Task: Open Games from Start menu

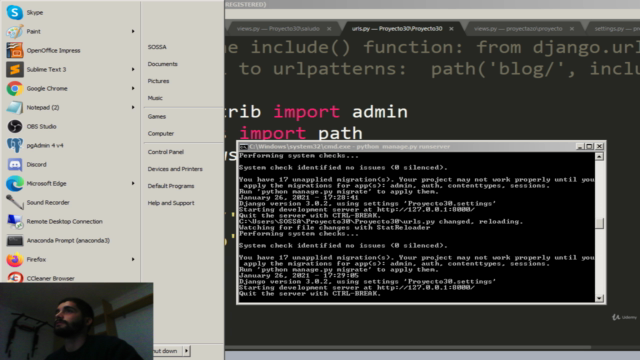Action: (x=157, y=117)
